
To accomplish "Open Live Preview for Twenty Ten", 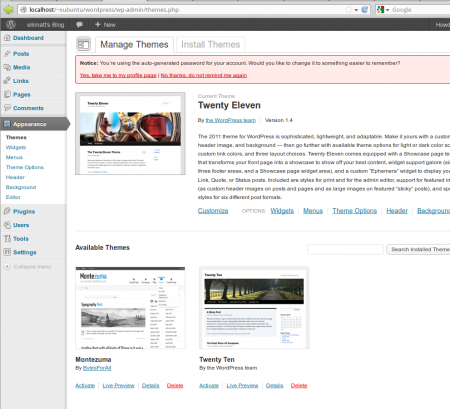I will tap(242, 386).
